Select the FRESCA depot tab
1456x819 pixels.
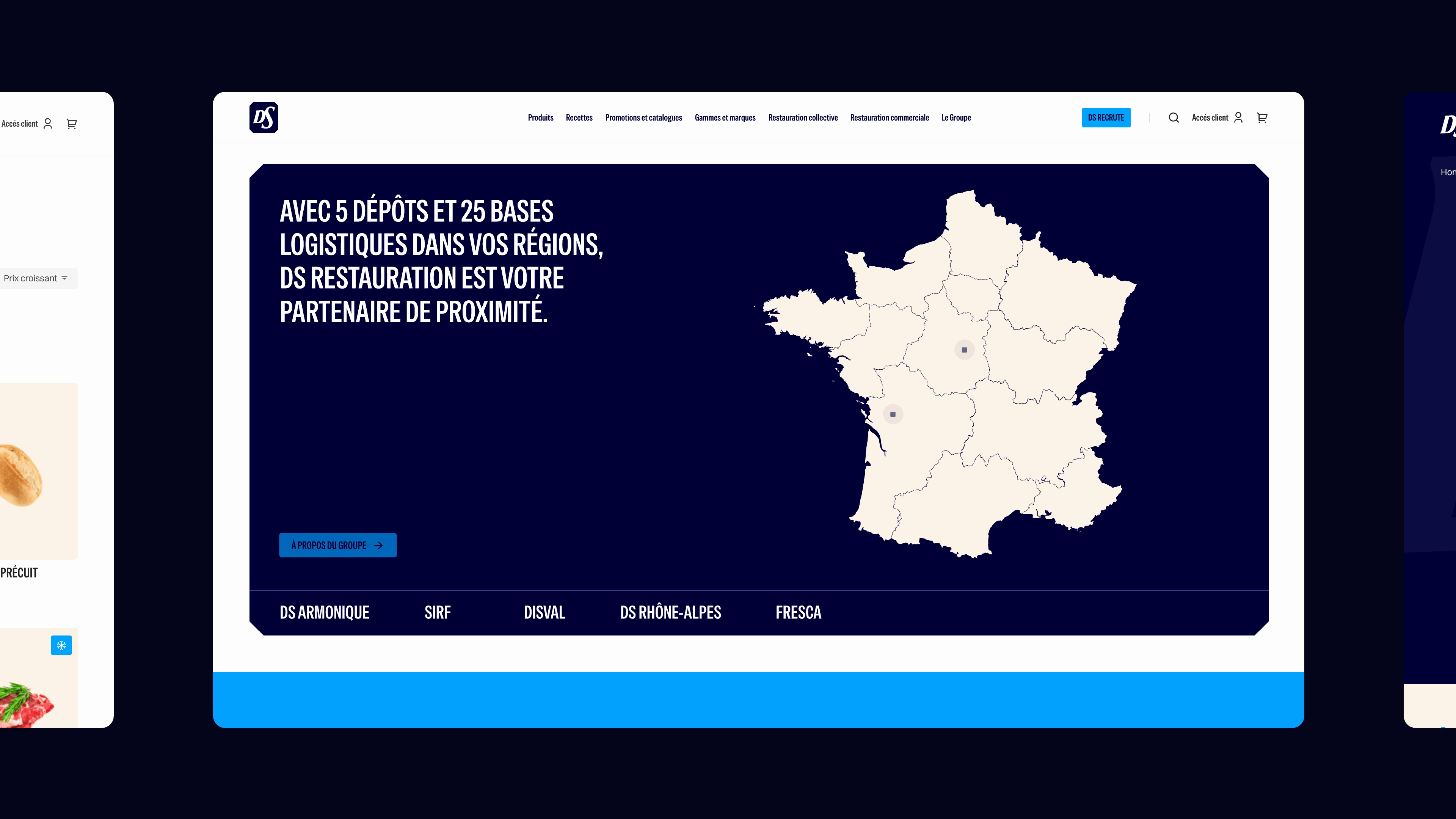(799, 613)
